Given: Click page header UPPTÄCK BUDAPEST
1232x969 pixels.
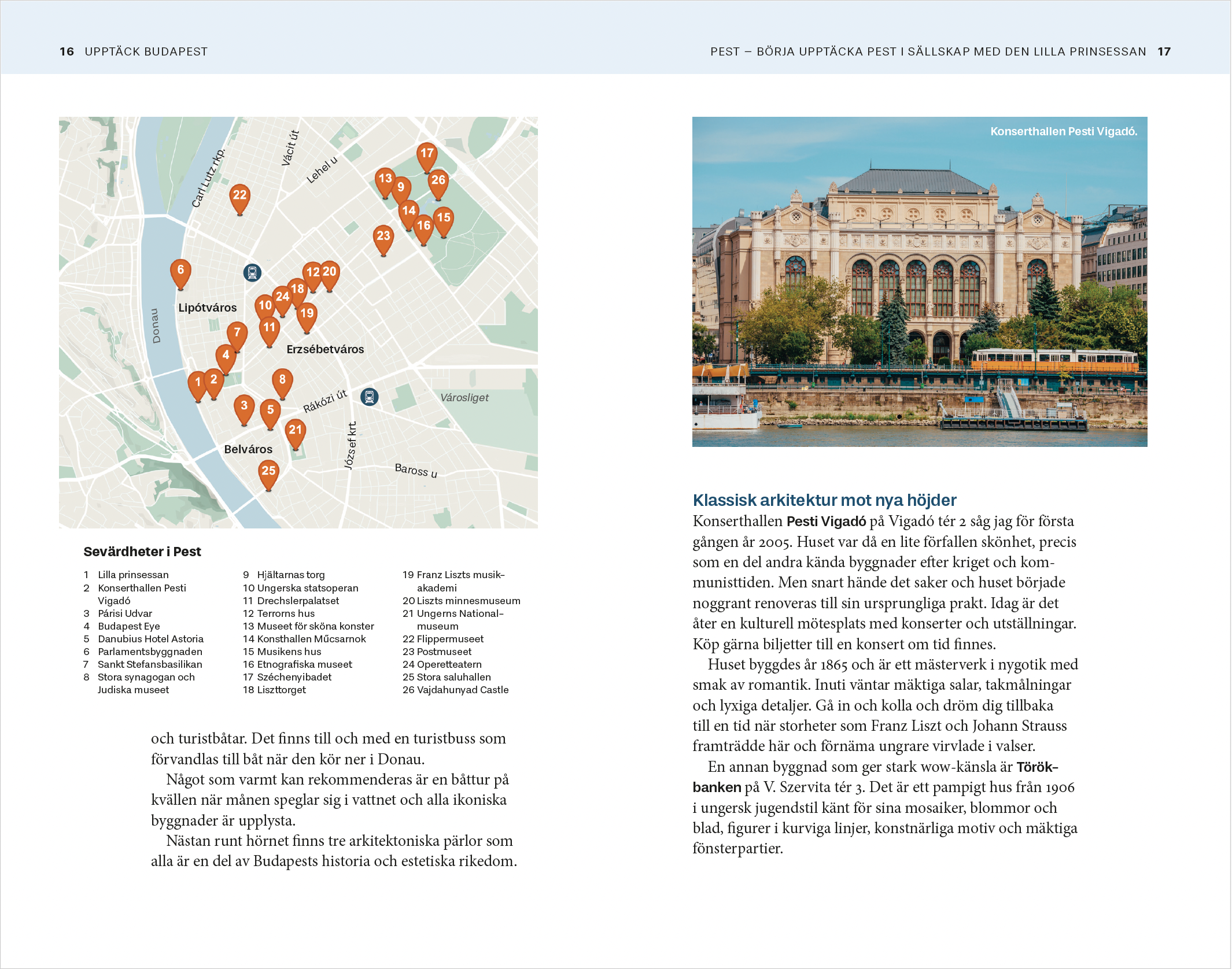Looking at the screenshot, I should [146, 51].
